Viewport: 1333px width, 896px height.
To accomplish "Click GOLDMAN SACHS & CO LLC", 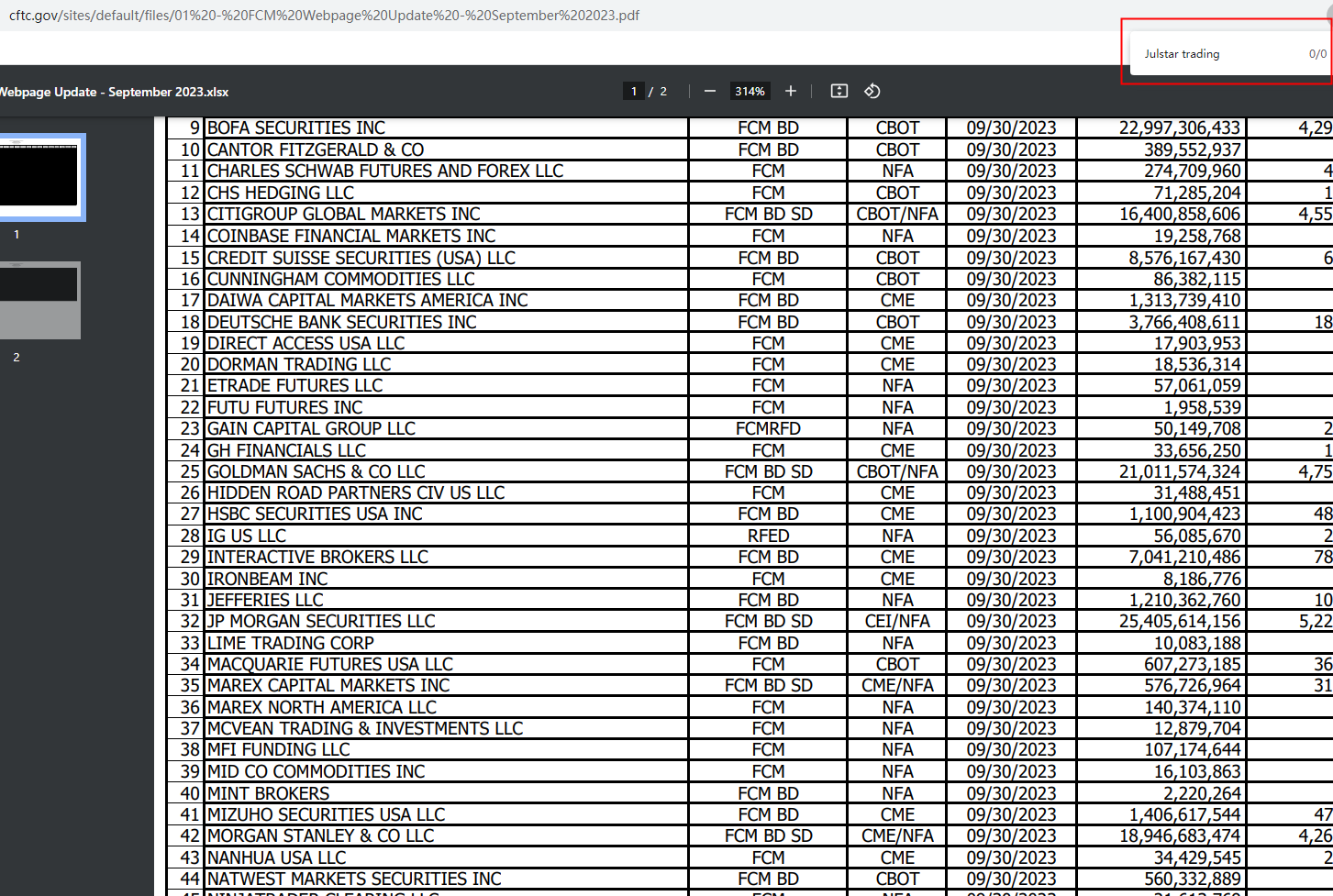I will pos(317,471).
